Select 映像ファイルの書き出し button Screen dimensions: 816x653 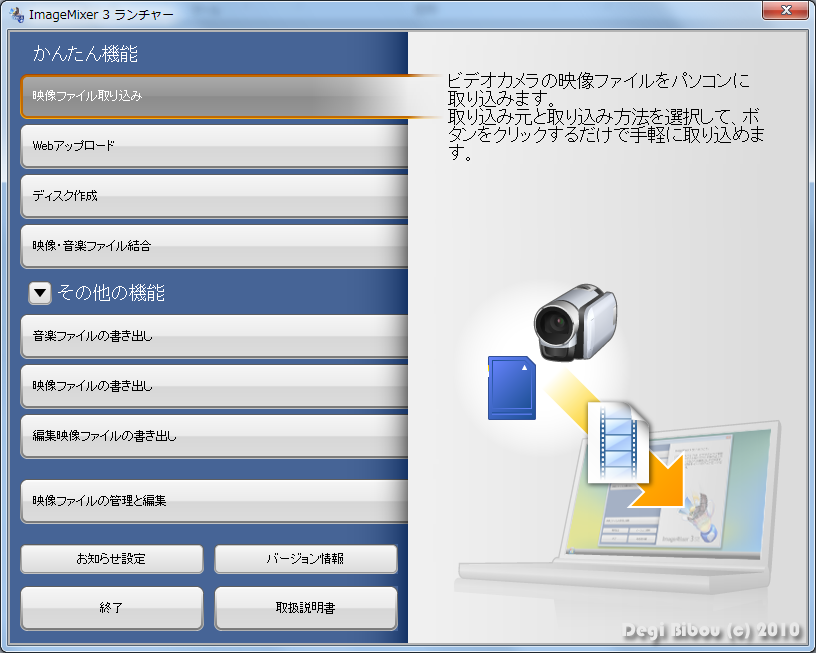[x=214, y=386]
